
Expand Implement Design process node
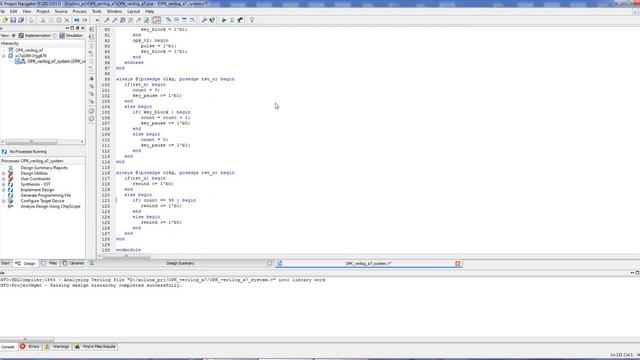click(x=4, y=190)
